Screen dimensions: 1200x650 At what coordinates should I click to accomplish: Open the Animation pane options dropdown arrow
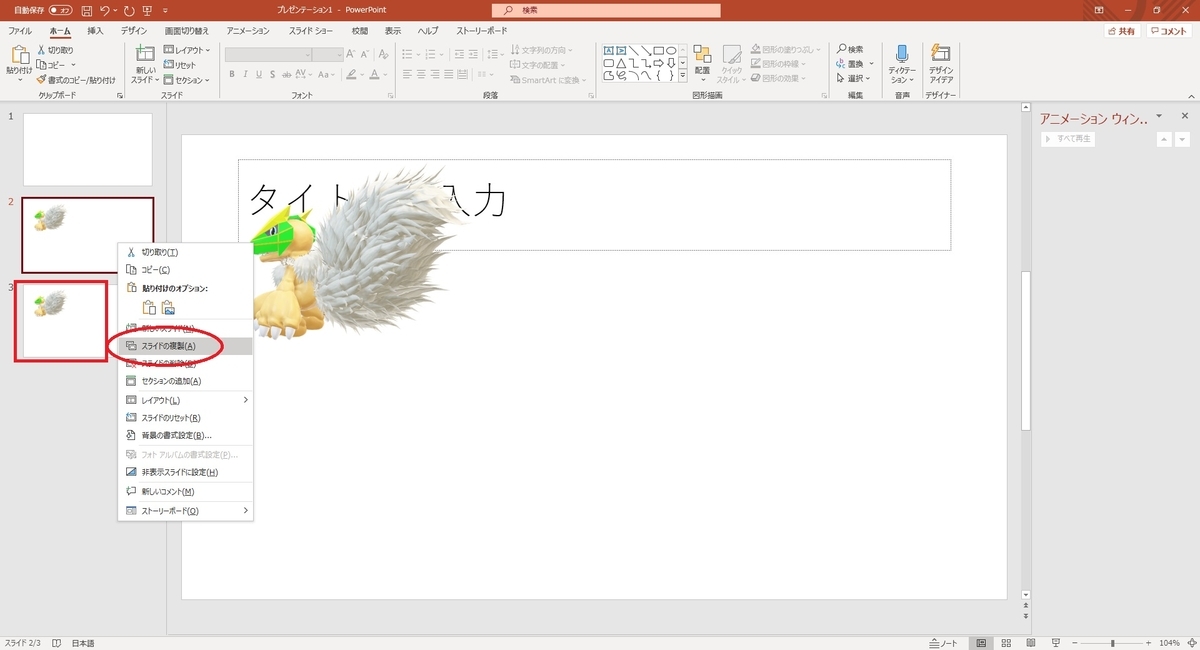click(x=1159, y=117)
